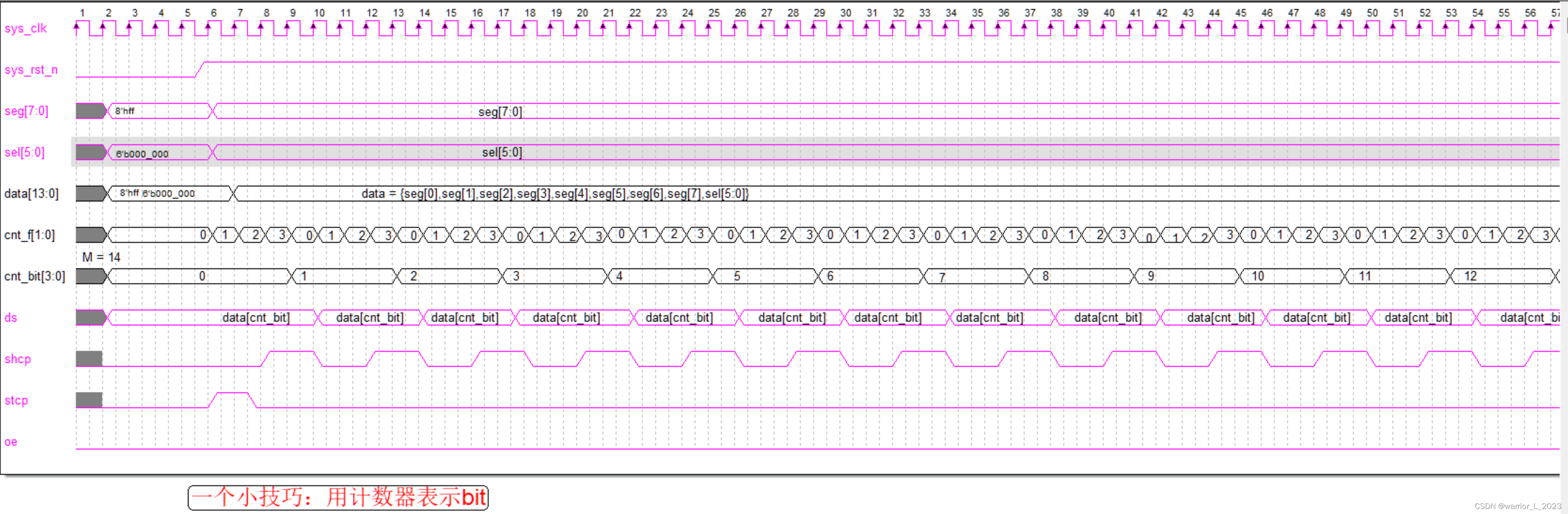Click the red Chinese tip text box
Viewport: 1568px width, 514px height.
[x=339, y=497]
